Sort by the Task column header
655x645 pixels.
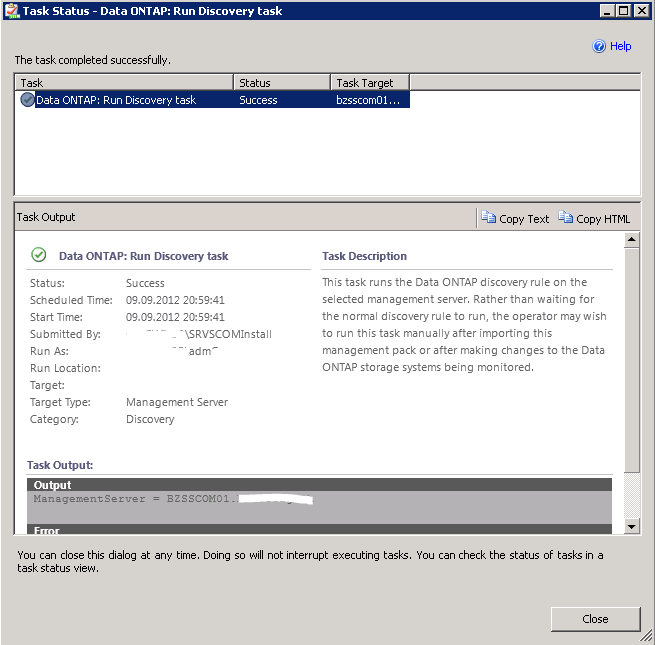[x=124, y=82]
